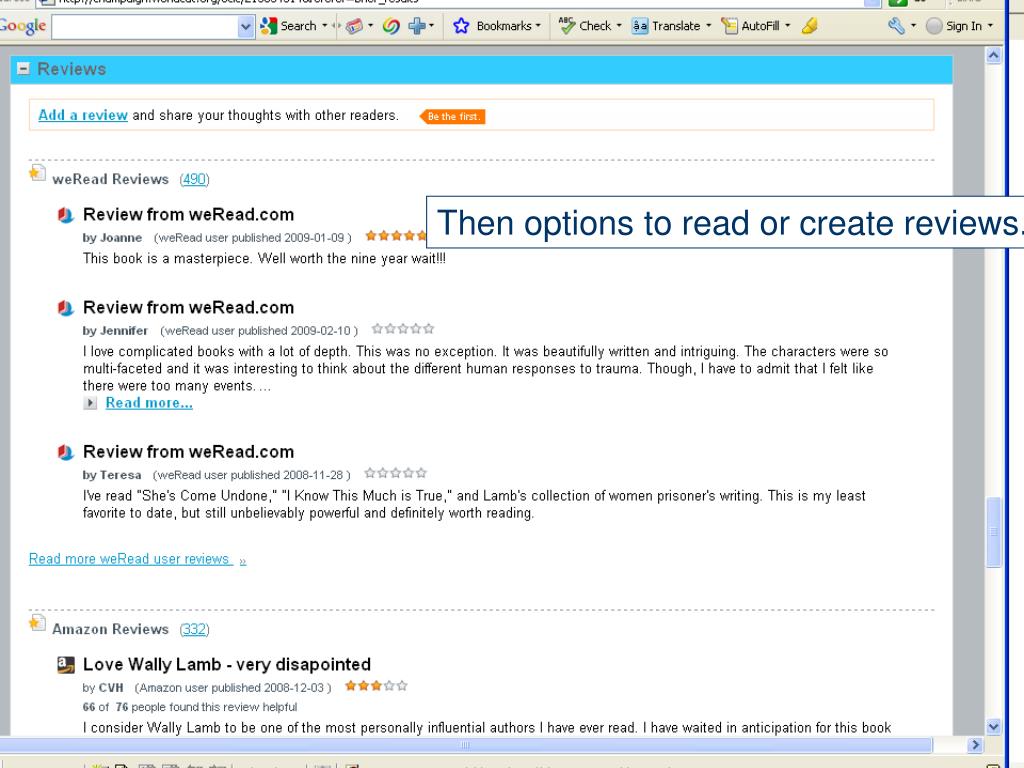Image resolution: width=1024 pixels, height=768 pixels.
Task: Click reviewer name Jennifer
Action: pyautogui.click(x=124, y=330)
